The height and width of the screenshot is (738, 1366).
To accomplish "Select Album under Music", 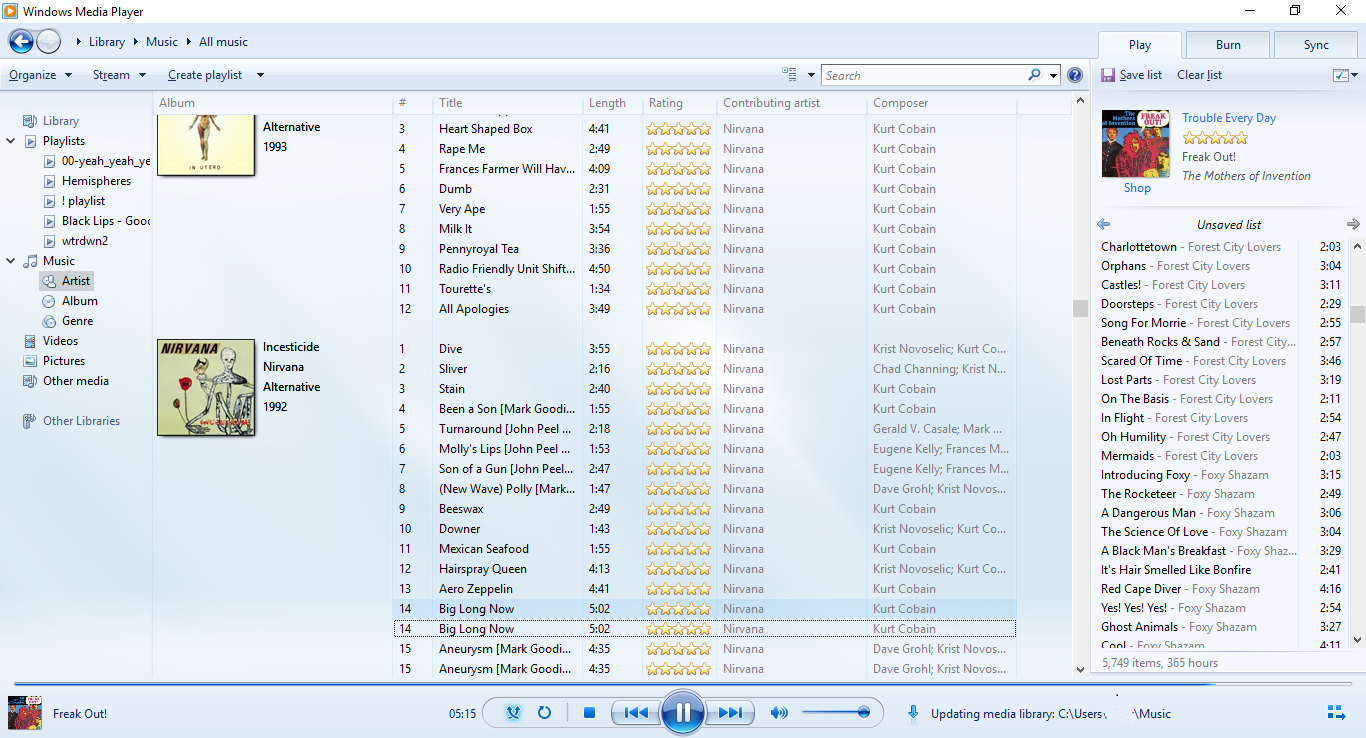I will [80, 301].
